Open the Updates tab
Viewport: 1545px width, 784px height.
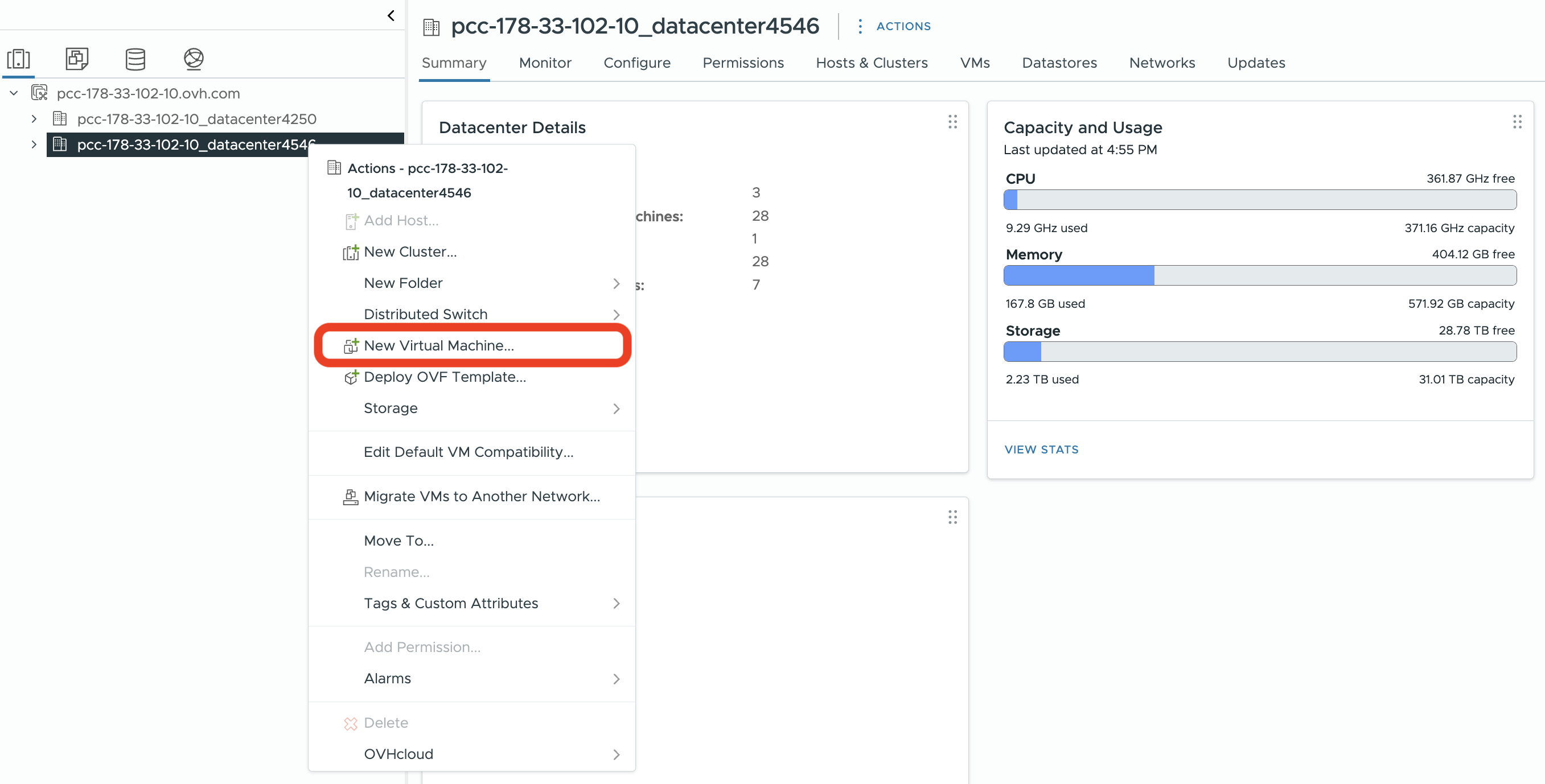tap(1256, 63)
